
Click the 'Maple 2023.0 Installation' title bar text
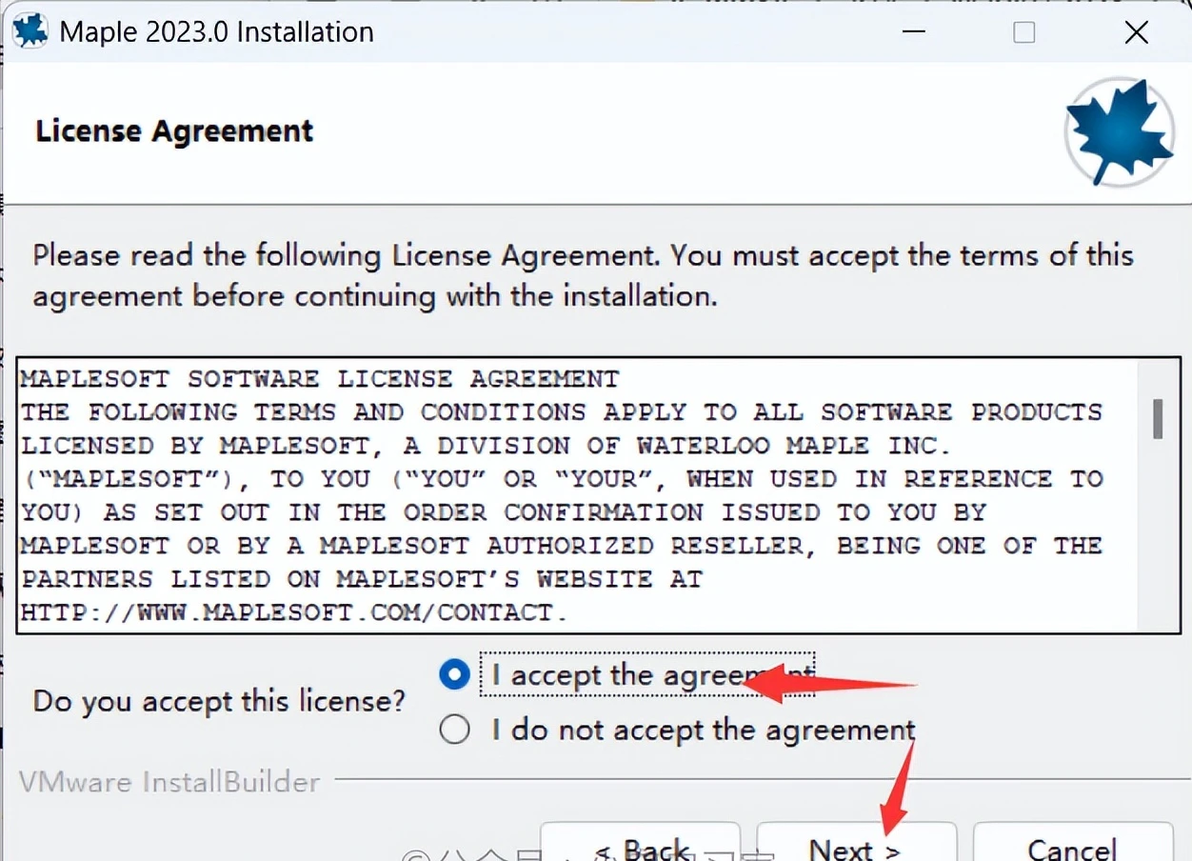(x=216, y=32)
